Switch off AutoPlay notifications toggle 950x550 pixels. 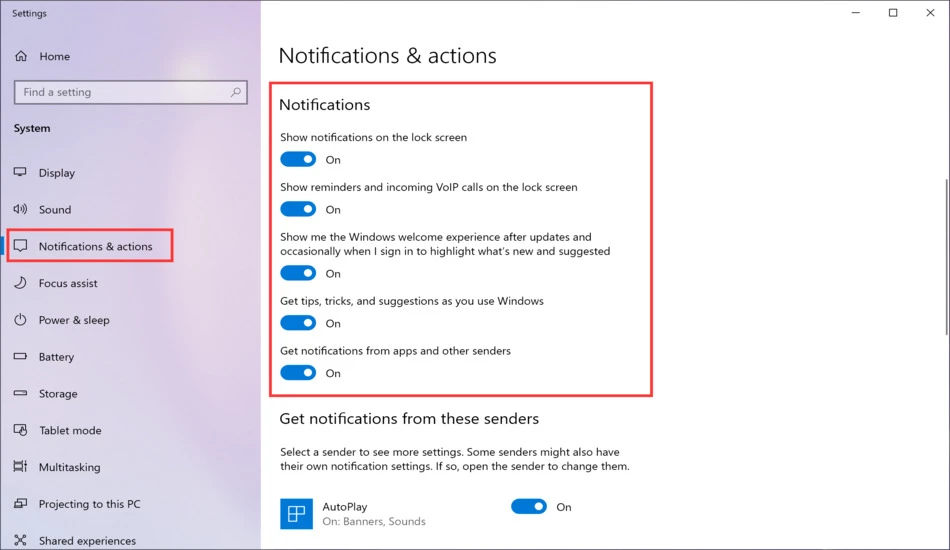pyautogui.click(x=529, y=506)
